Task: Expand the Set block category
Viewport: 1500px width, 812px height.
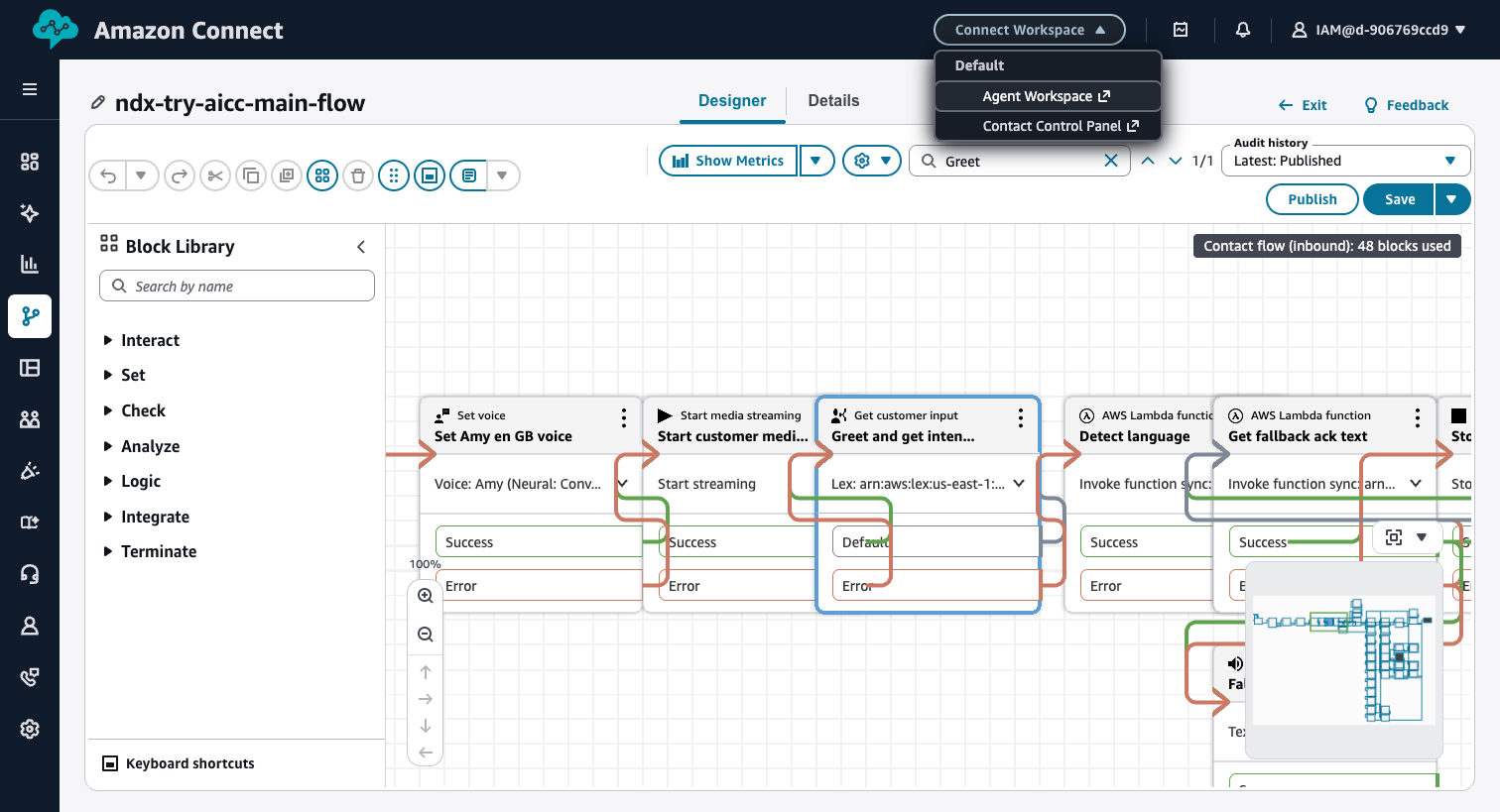Action: (x=124, y=375)
